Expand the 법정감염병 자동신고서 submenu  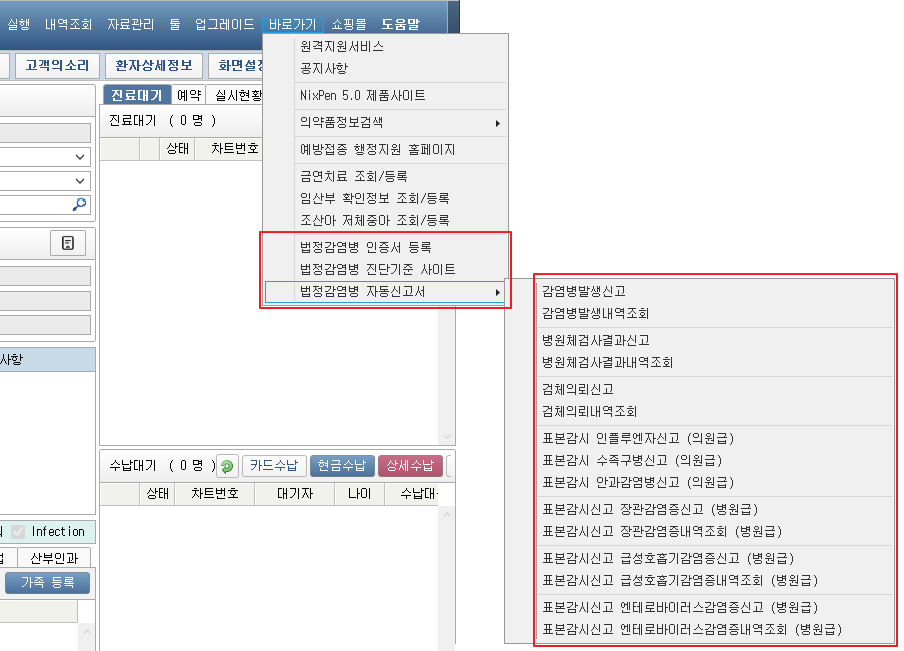point(385,292)
